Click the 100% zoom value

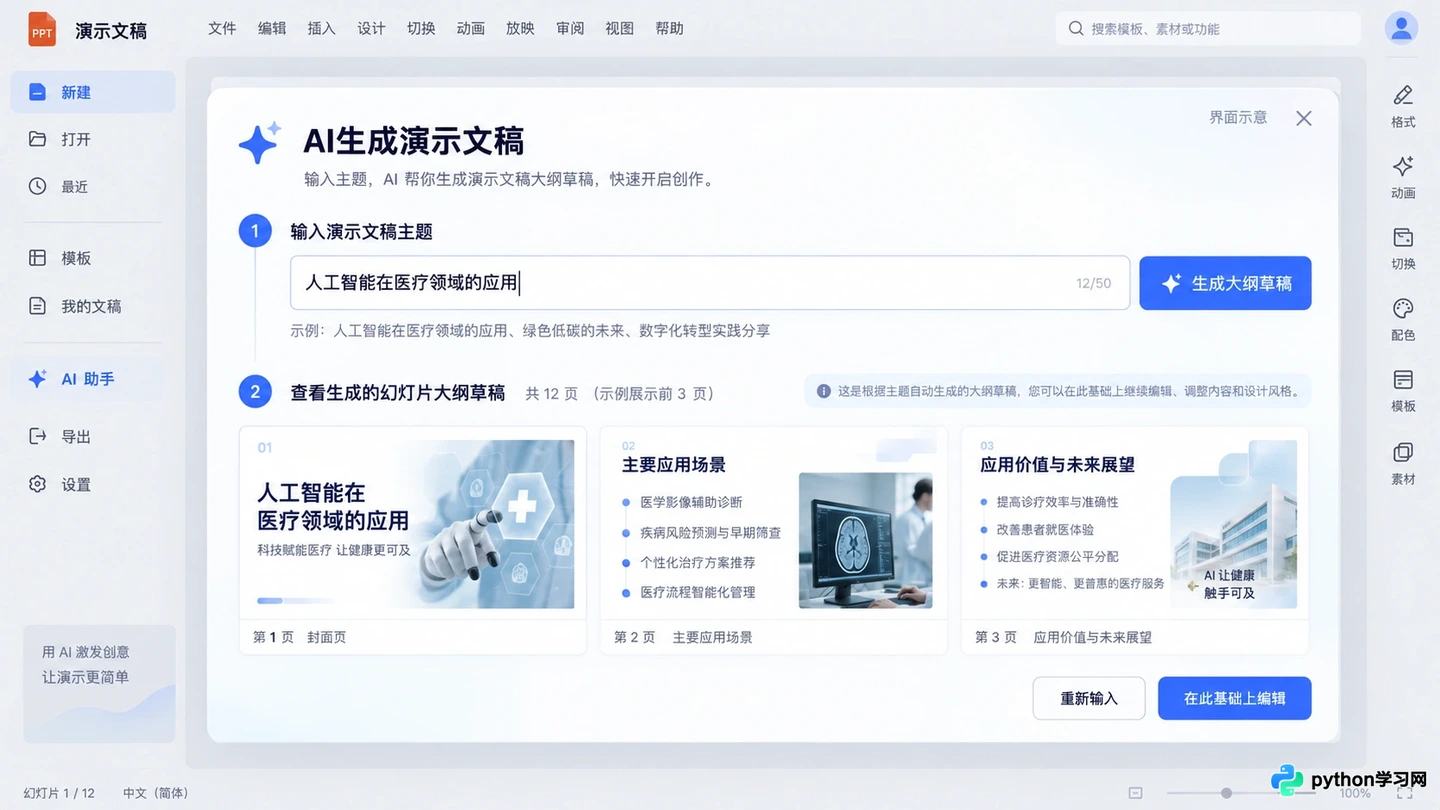[1355, 793]
